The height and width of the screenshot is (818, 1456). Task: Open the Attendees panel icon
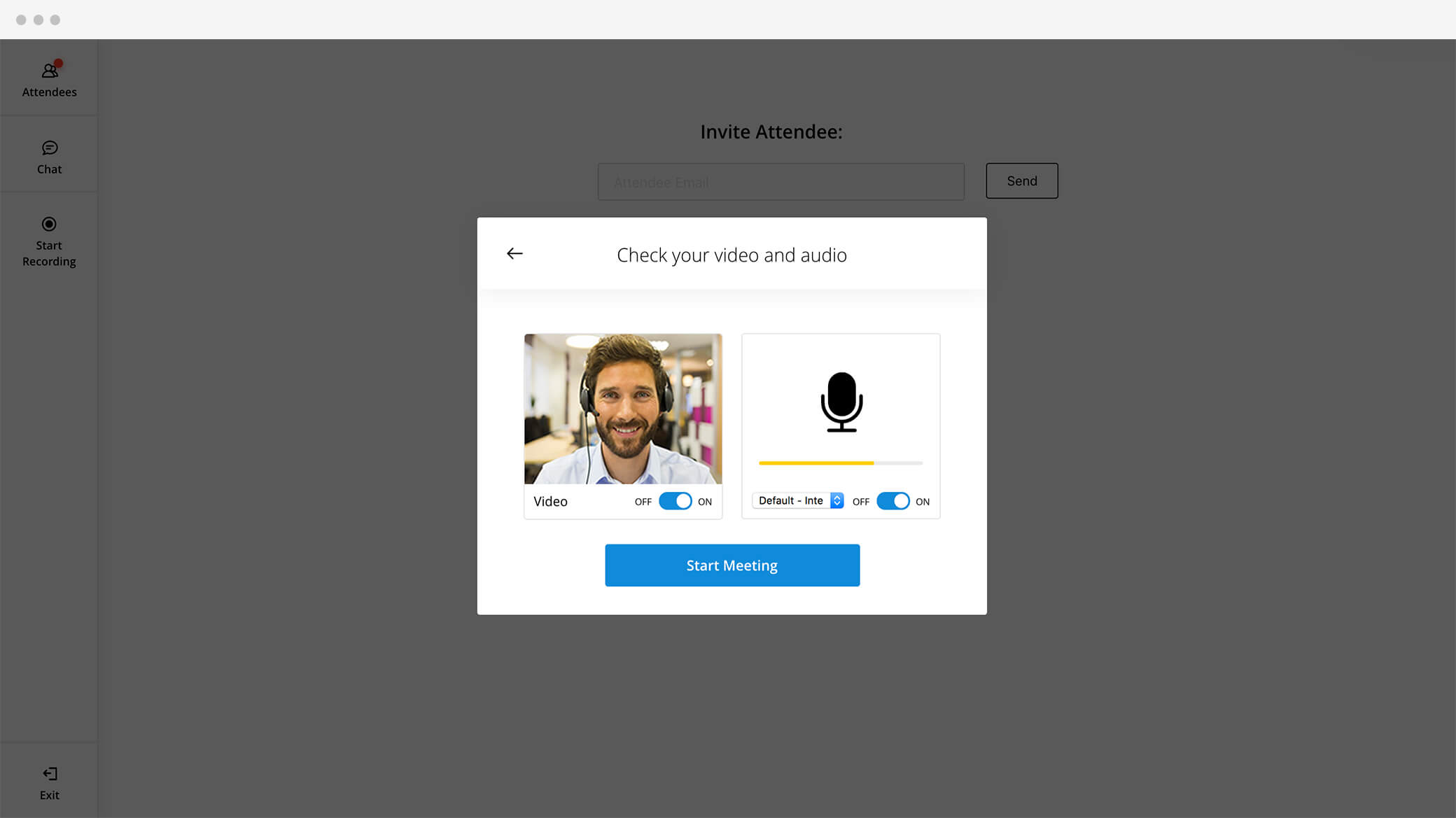50,70
